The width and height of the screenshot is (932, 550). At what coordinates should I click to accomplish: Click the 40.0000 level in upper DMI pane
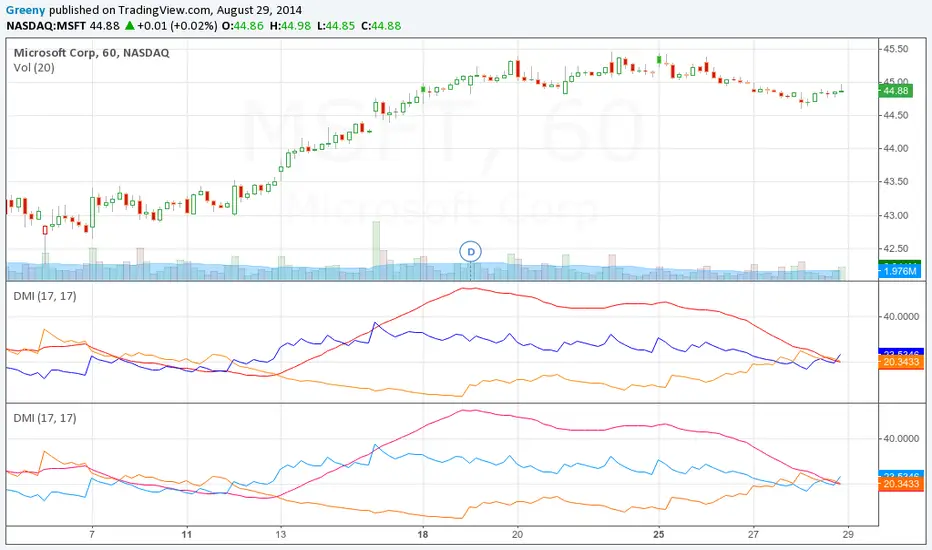(x=901, y=317)
